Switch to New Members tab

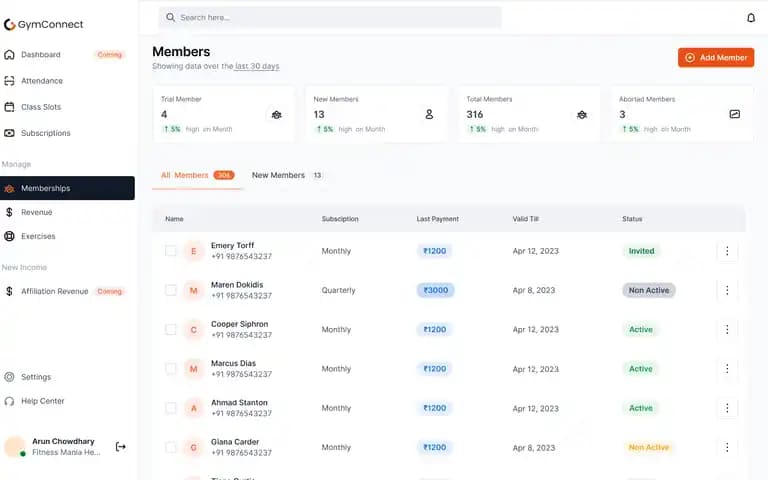point(287,175)
